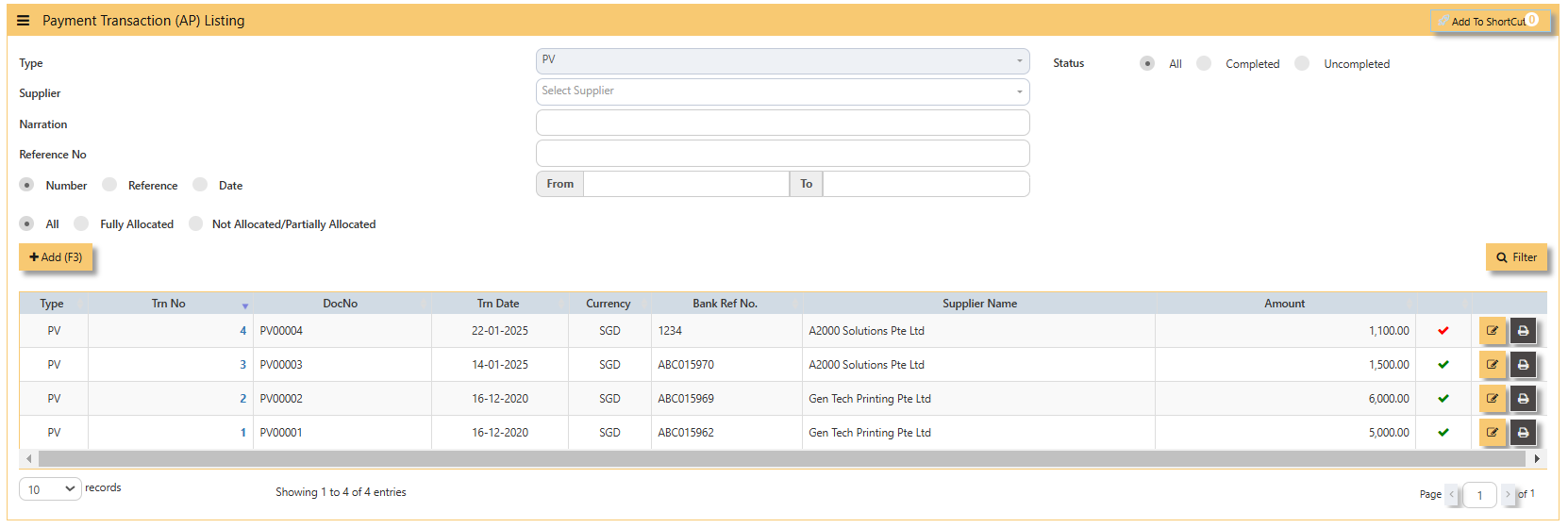
Task: Open the hamburger menu beside Payment Transaction title
Action: point(23,21)
